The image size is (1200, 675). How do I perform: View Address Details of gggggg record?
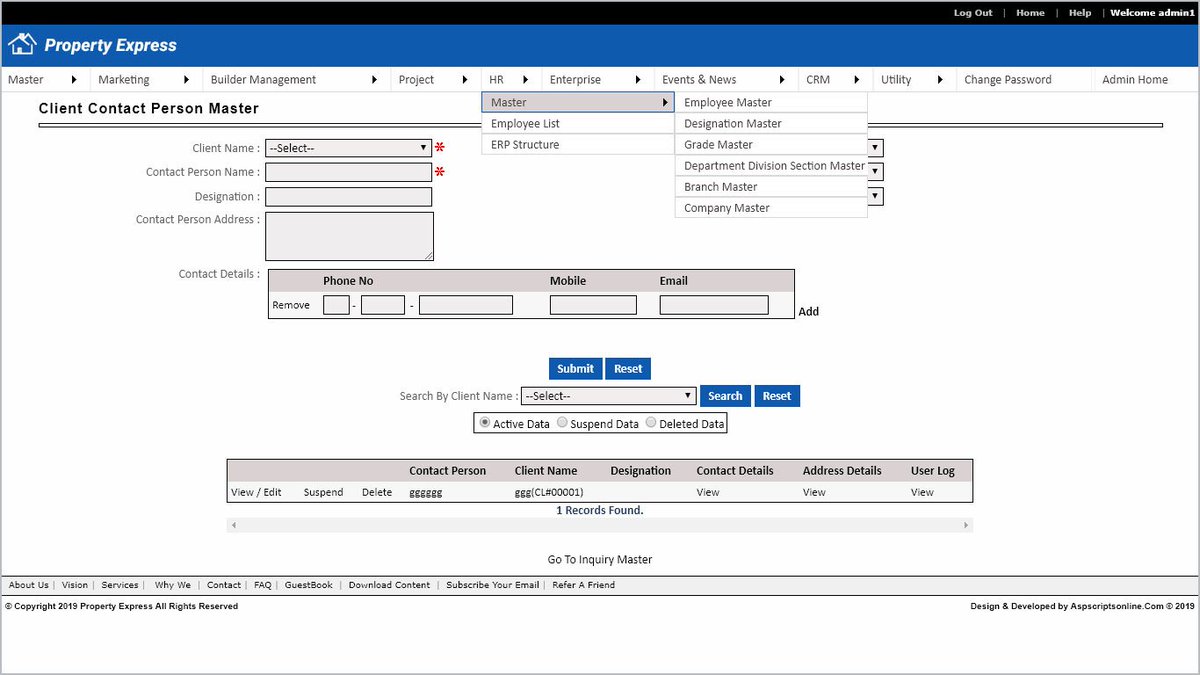click(814, 492)
